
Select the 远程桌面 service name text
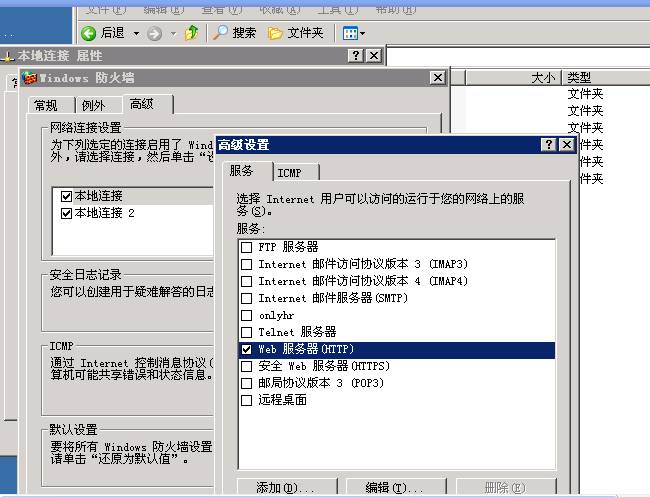click(x=283, y=400)
